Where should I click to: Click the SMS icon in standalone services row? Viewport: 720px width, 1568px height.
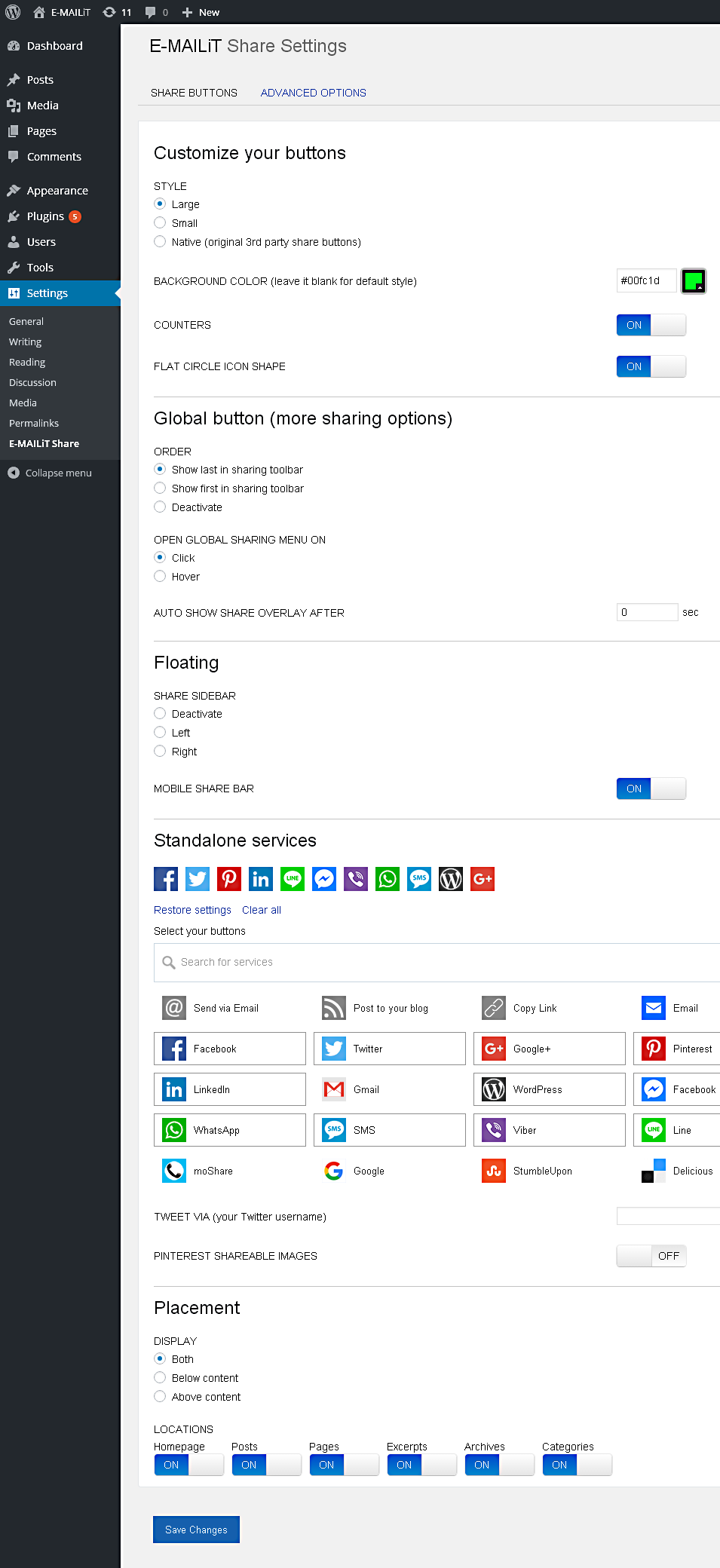419,879
